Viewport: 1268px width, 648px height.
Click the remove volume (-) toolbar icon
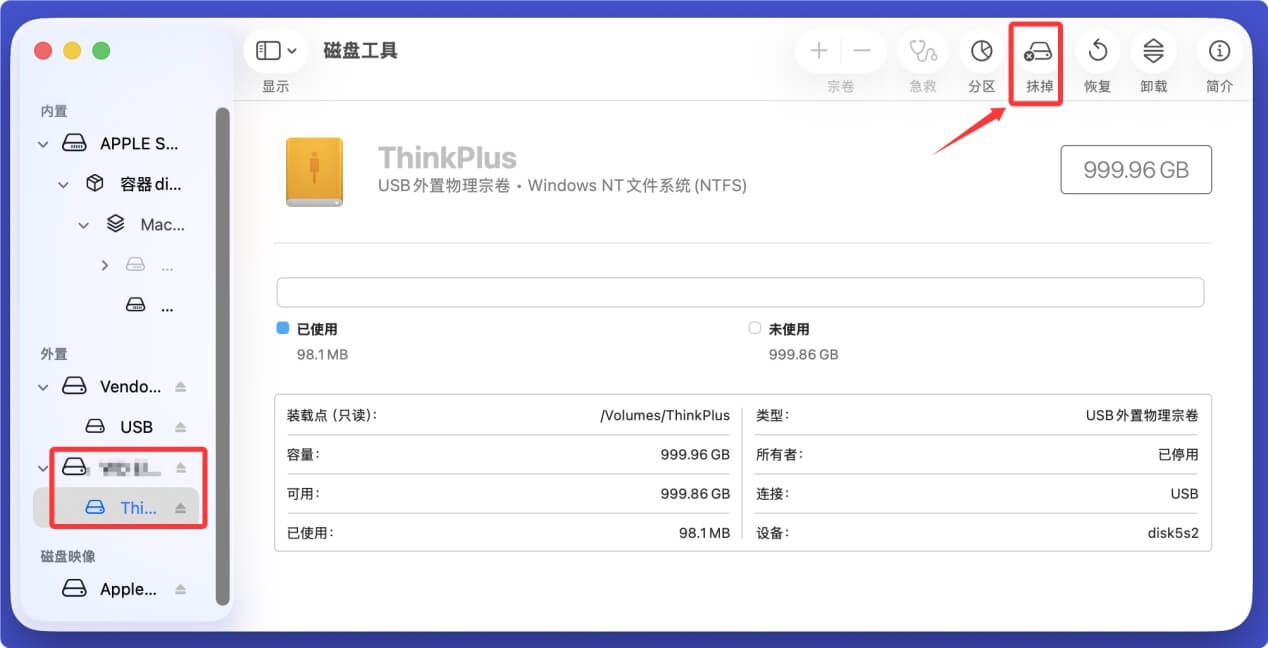(x=861, y=50)
